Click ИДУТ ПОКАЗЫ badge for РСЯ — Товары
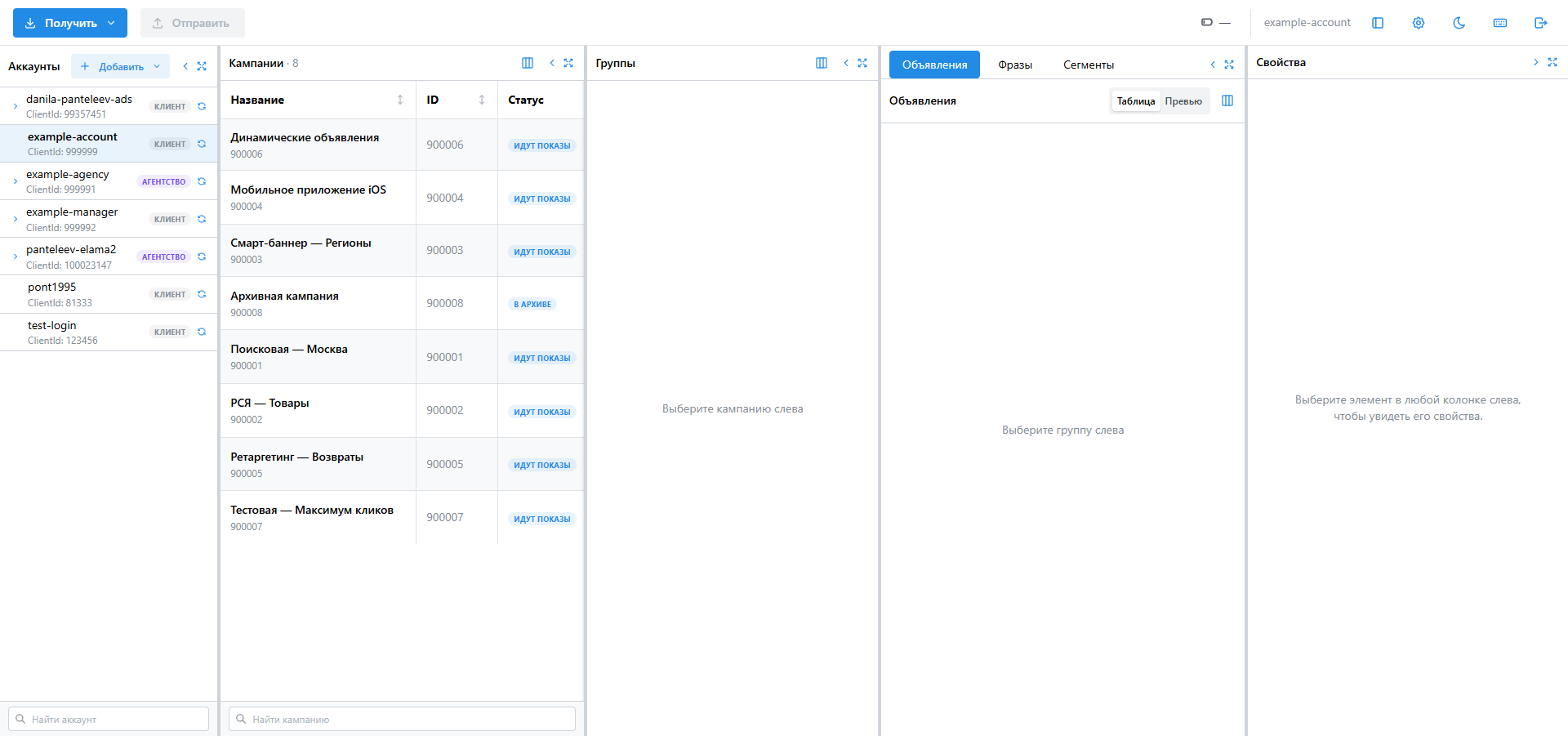 click(x=541, y=412)
